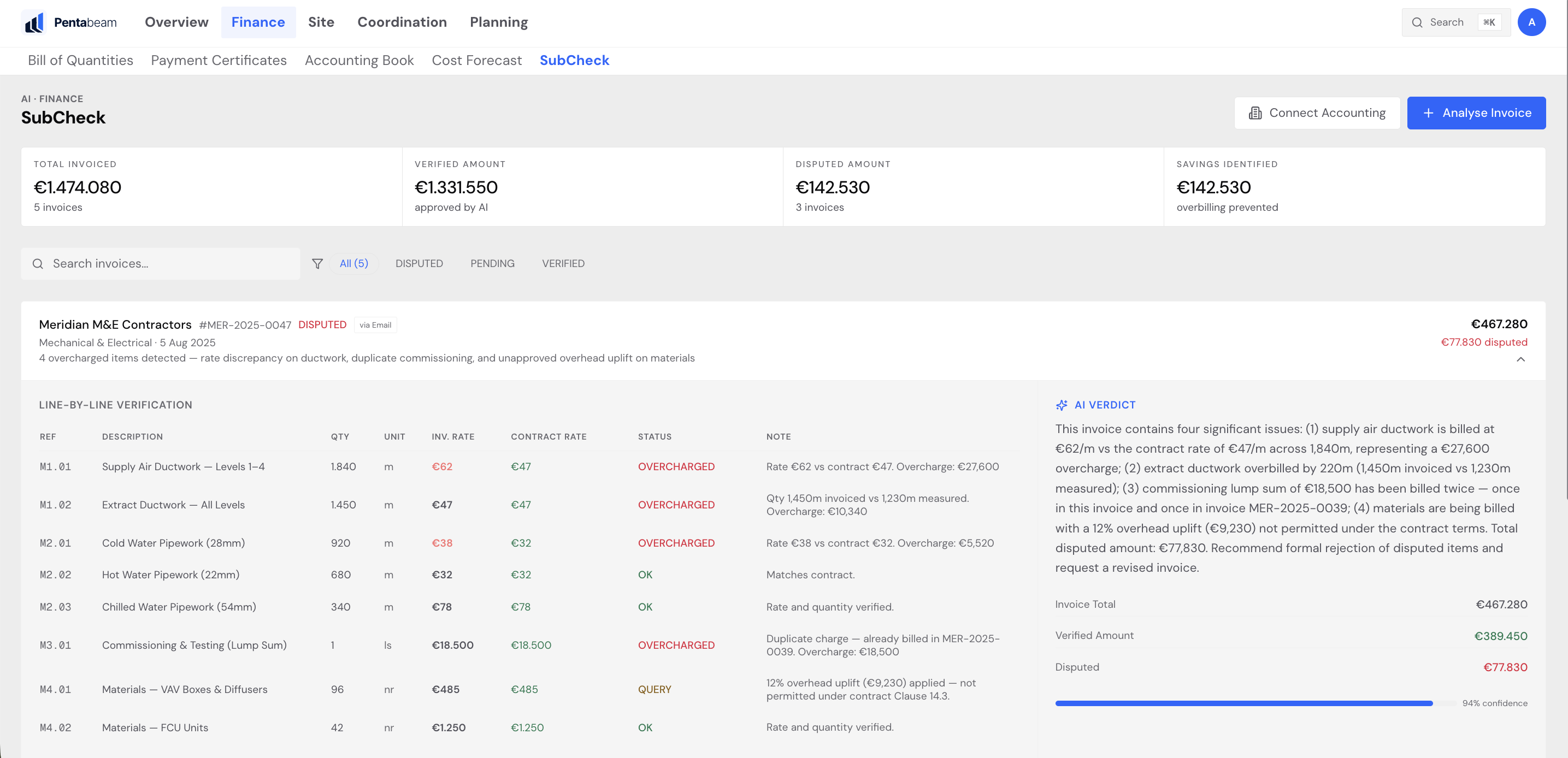Click row M1.01 Supply Air Ductwork description
Image resolution: width=1568 pixels, height=758 pixels.
183,466
